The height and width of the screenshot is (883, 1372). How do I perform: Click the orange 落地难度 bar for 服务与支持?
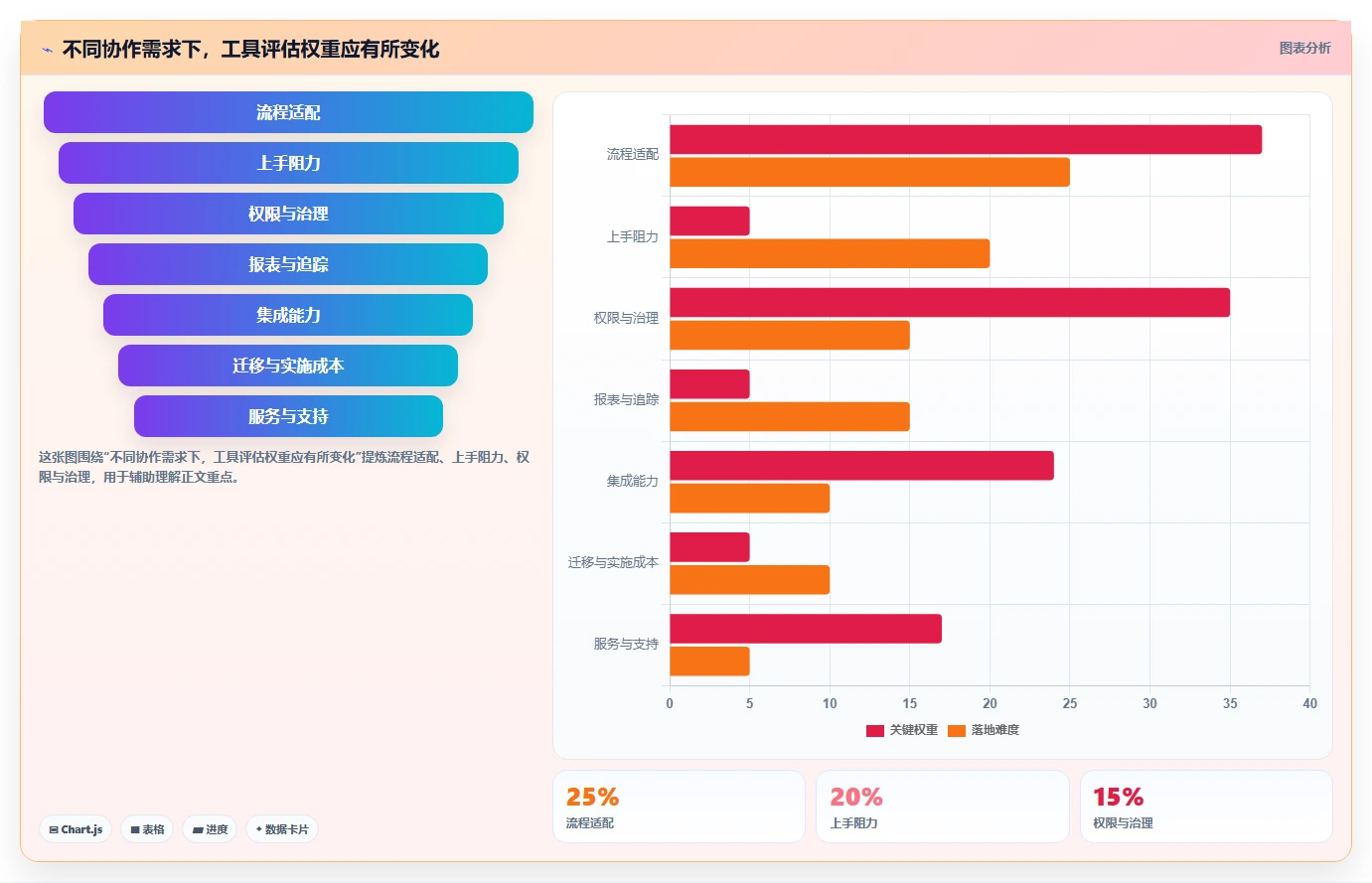(x=709, y=662)
